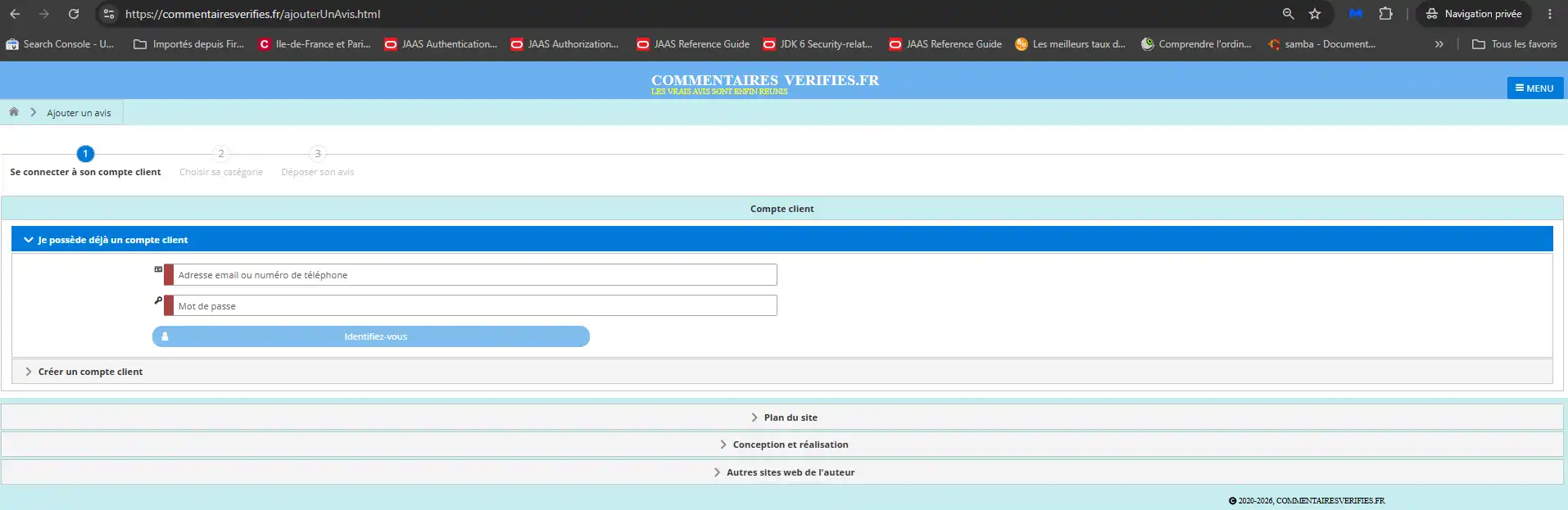The width and height of the screenshot is (1568, 510).
Task: Reload the page with the refresh icon
Action: point(74,14)
